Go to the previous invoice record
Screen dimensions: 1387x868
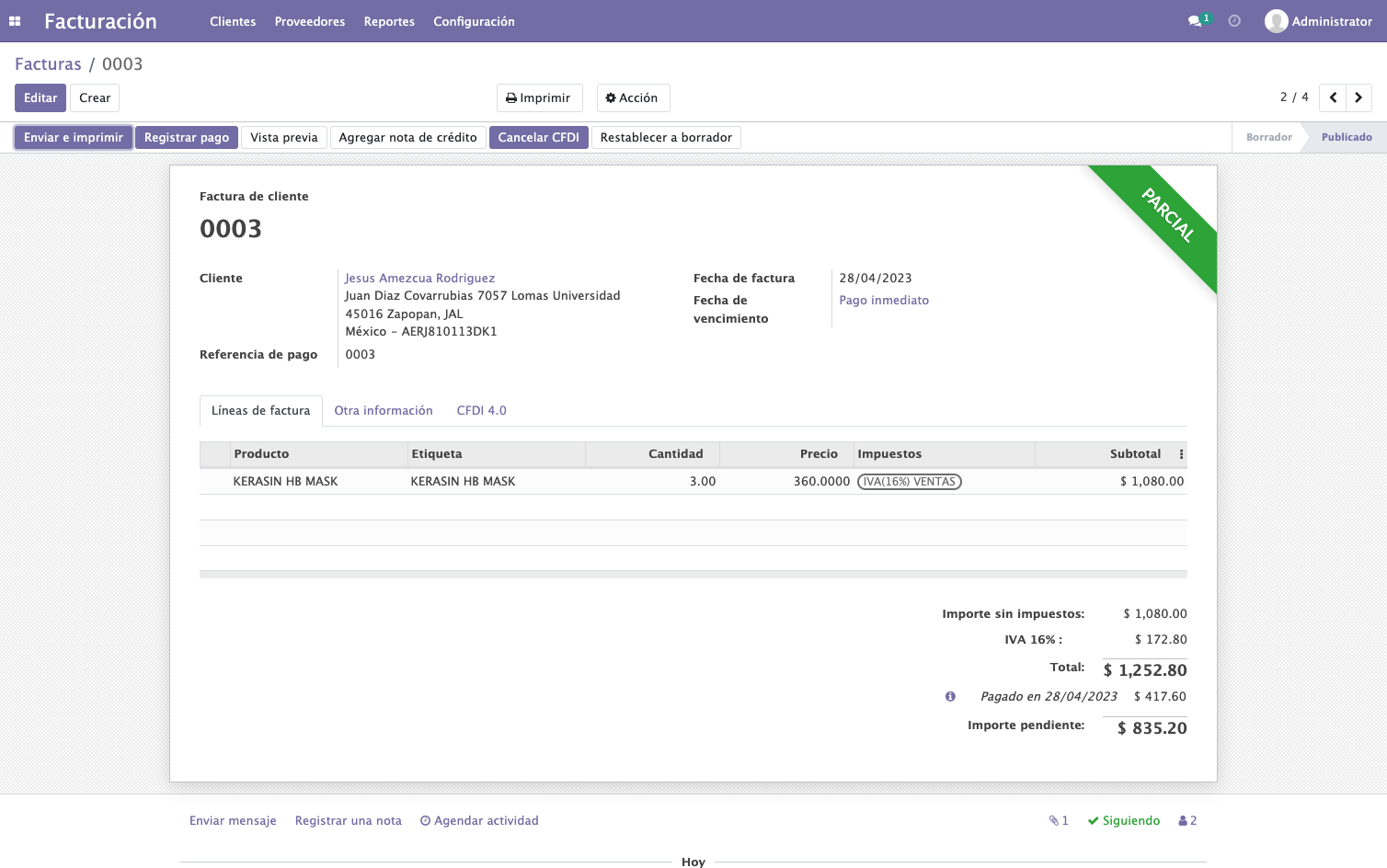(x=1333, y=97)
